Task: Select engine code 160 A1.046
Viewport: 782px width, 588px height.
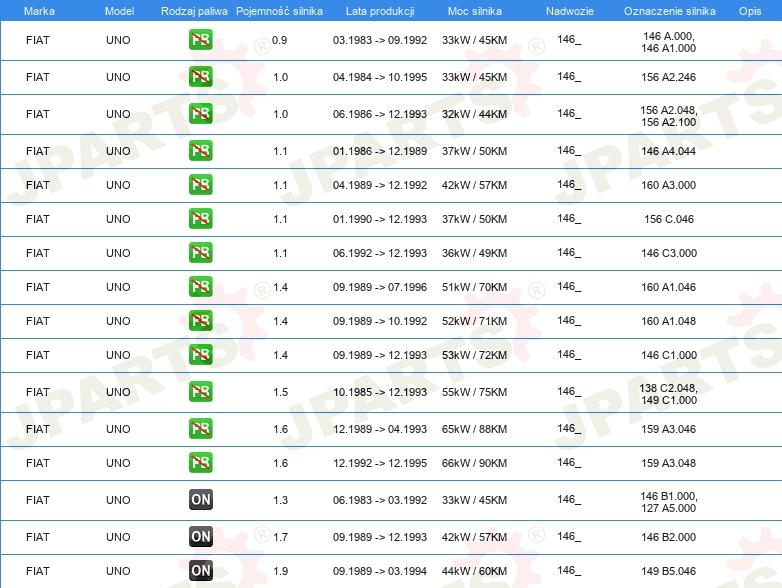Action: (669, 287)
